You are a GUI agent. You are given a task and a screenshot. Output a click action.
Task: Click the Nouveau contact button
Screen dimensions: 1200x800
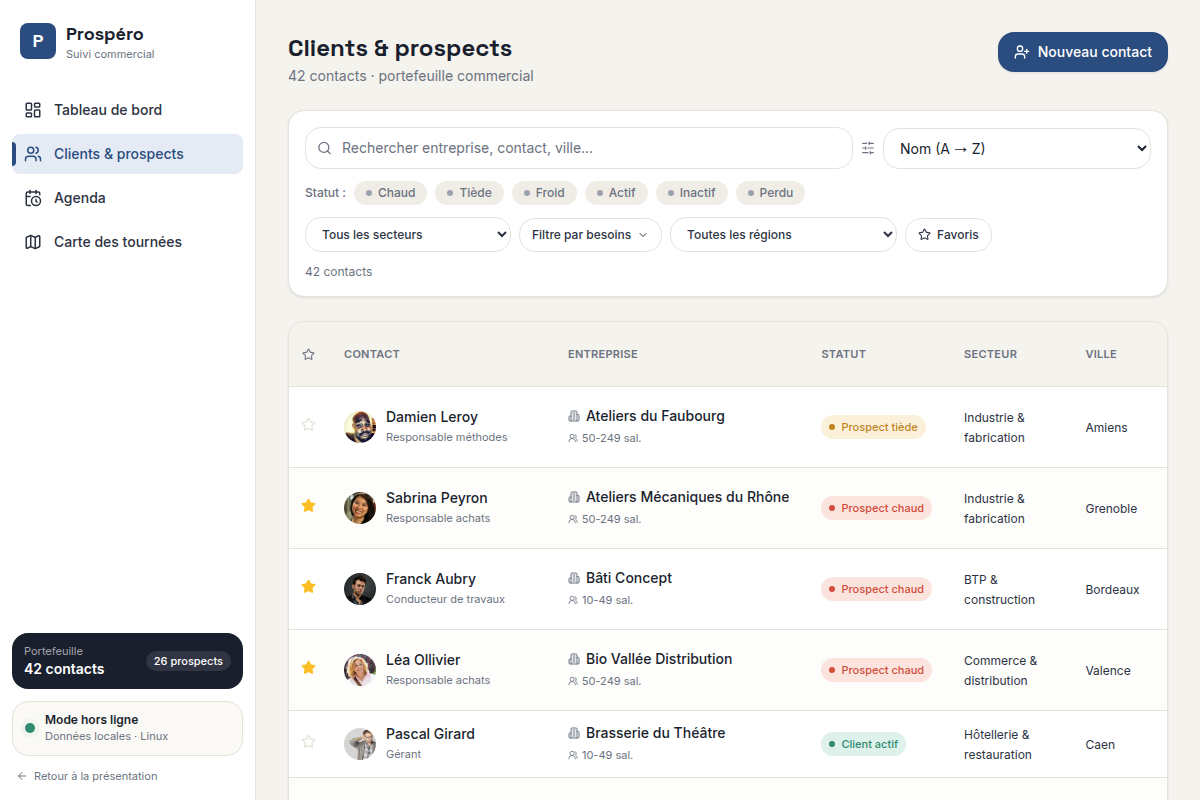pyautogui.click(x=1083, y=52)
